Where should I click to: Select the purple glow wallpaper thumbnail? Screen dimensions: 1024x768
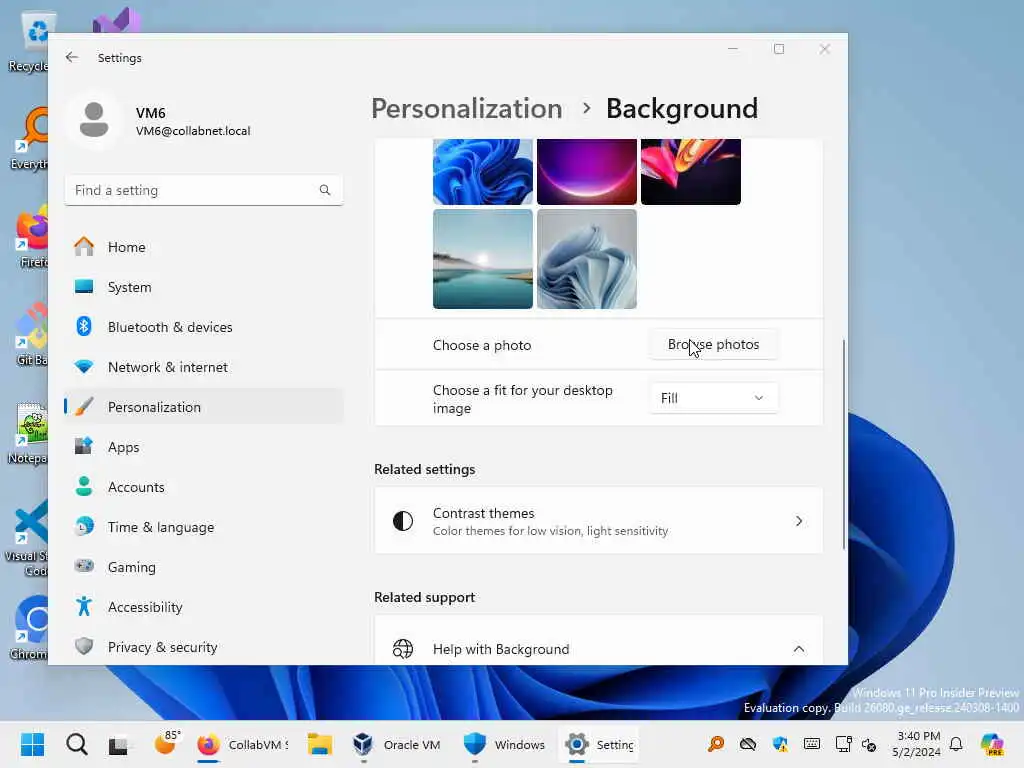586,172
